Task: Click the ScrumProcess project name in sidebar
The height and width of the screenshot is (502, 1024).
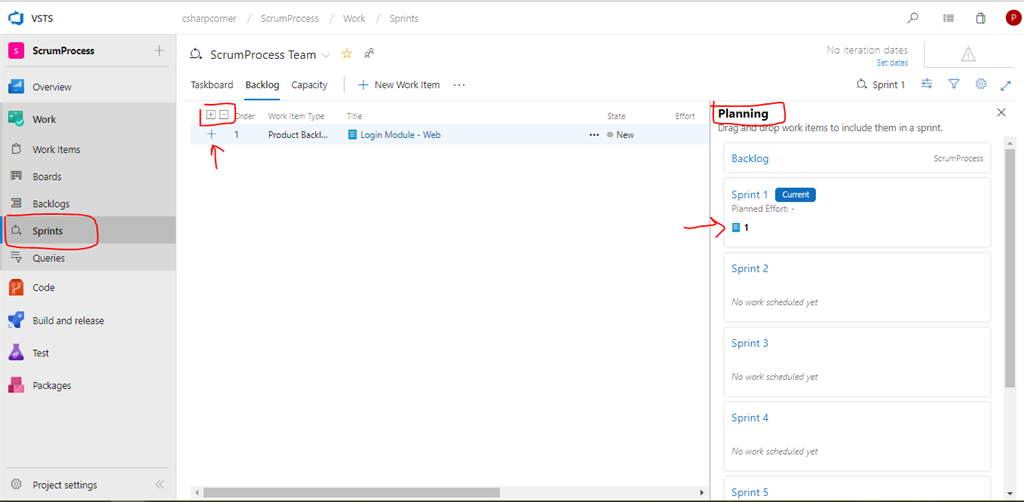Action: tap(63, 50)
